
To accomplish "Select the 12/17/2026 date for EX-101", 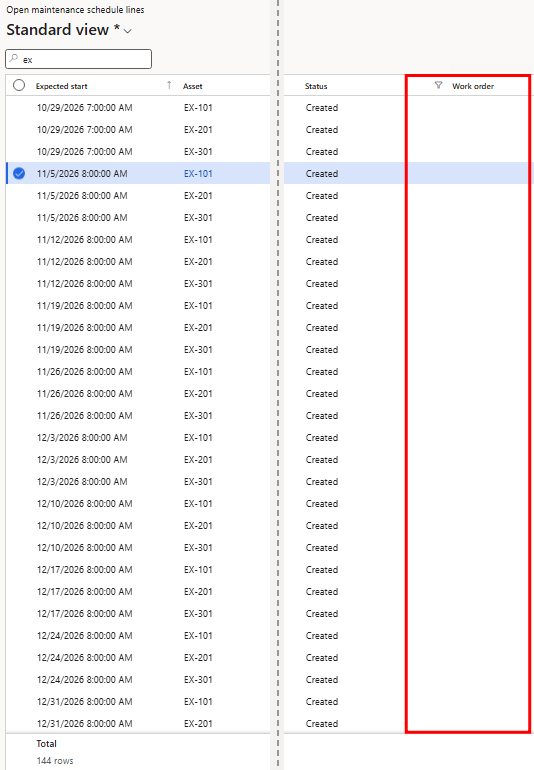I will click(x=84, y=570).
